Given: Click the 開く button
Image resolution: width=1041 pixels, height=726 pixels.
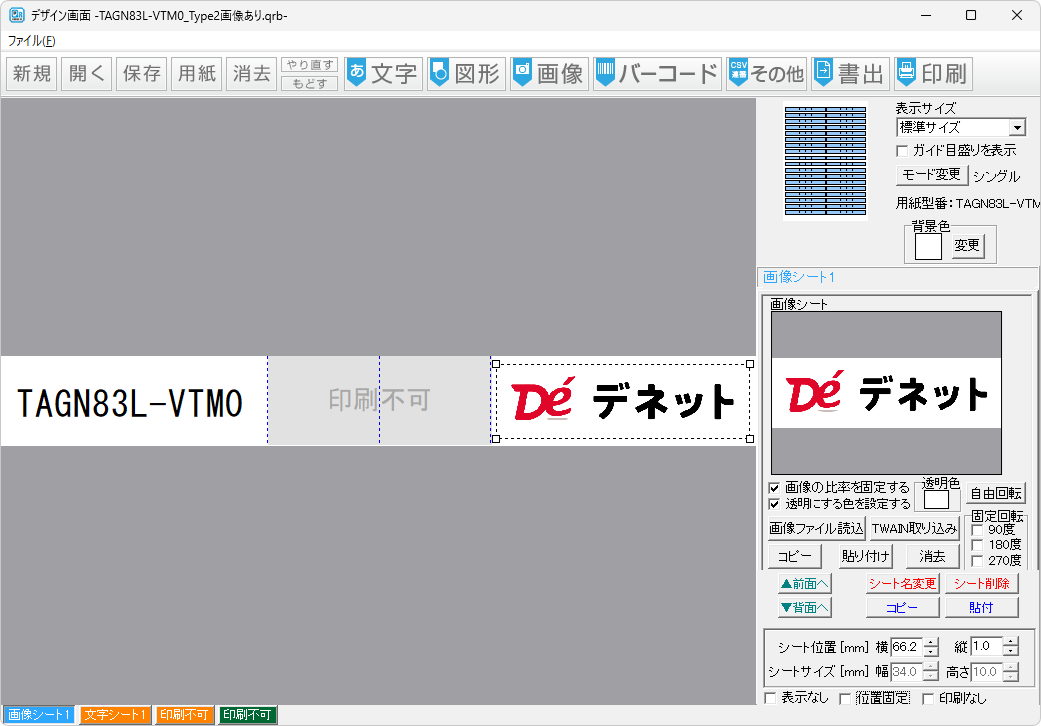Looking at the screenshot, I should (x=87, y=73).
